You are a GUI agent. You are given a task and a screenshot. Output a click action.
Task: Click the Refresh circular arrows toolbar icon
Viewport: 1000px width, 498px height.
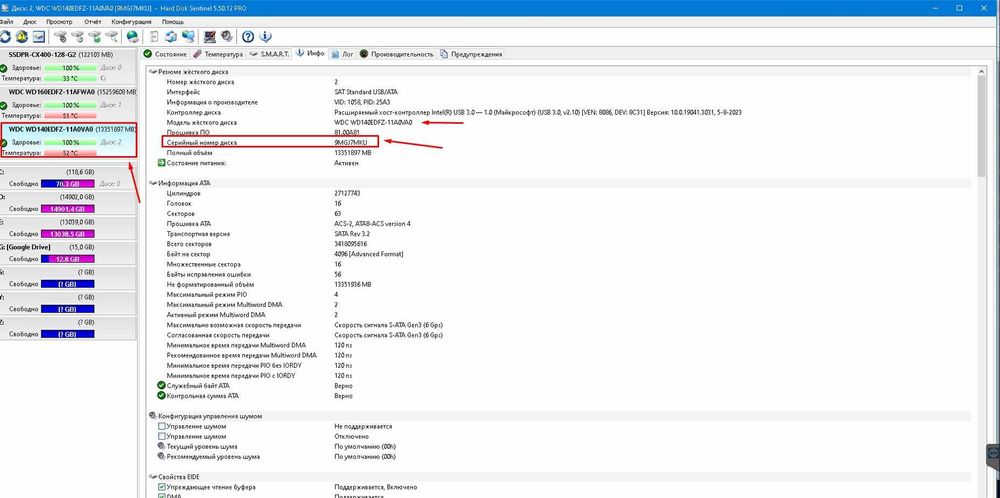(x=5, y=36)
